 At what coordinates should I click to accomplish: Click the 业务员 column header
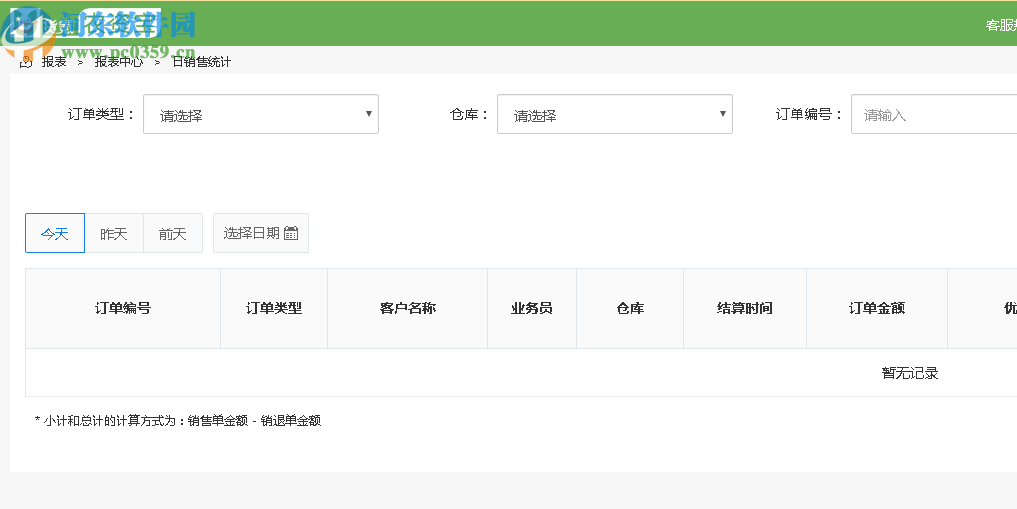pyautogui.click(x=532, y=309)
